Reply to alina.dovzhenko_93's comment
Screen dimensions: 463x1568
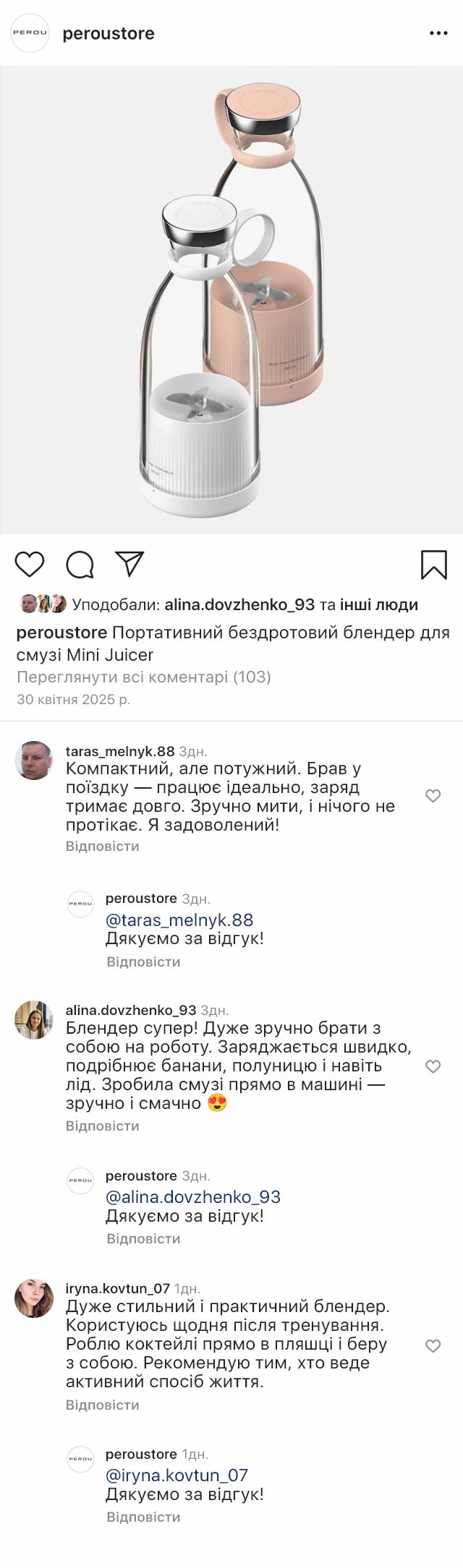point(102,1126)
